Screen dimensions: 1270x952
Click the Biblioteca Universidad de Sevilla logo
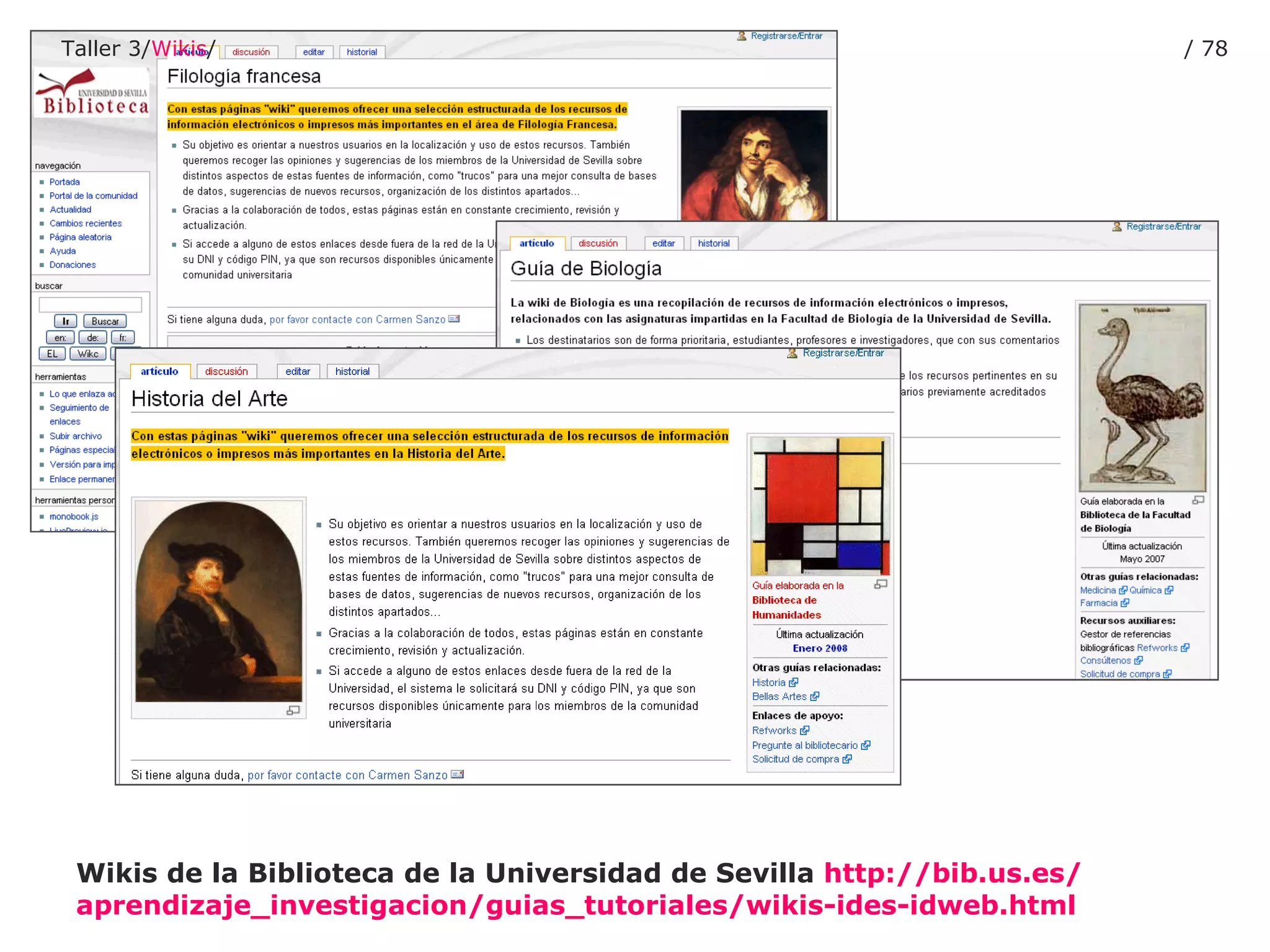(x=93, y=93)
